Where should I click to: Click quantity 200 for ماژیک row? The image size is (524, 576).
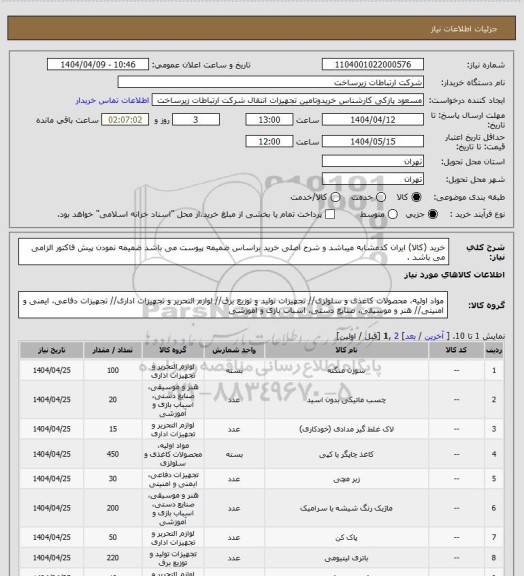pyautogui.click(x=113, y=508)
